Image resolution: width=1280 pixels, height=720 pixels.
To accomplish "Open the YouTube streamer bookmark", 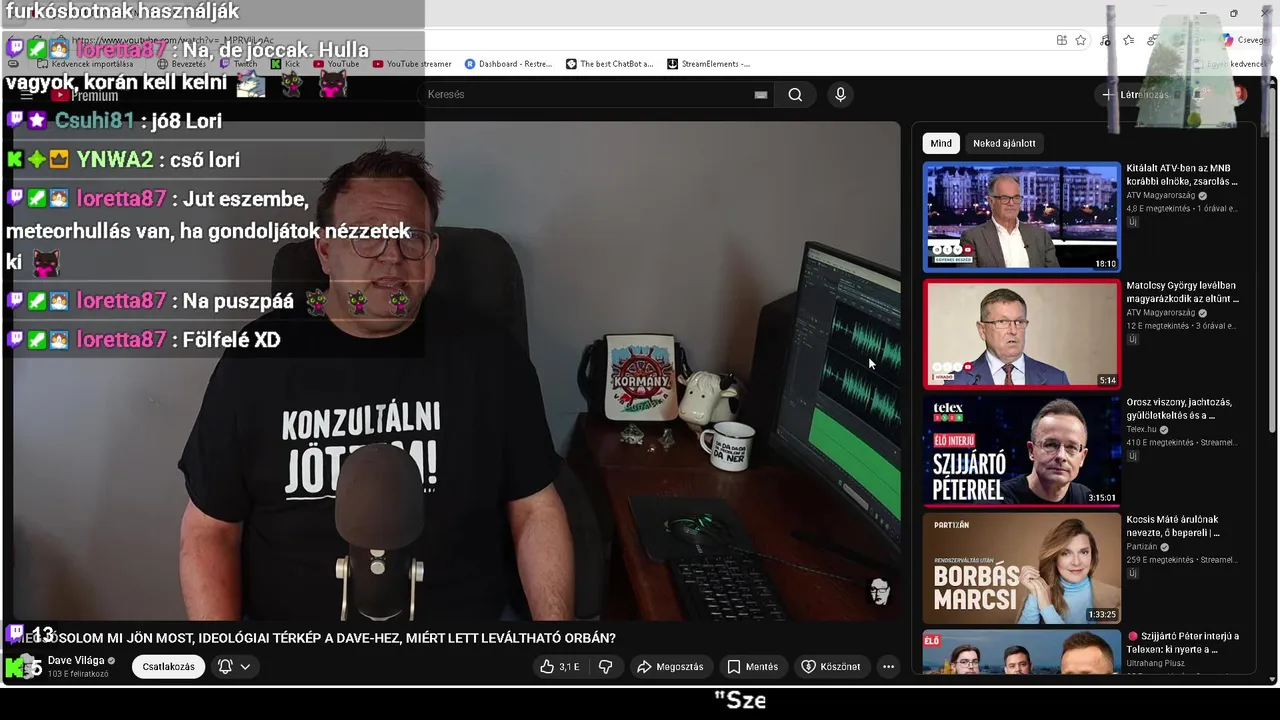I will [411, 64].
